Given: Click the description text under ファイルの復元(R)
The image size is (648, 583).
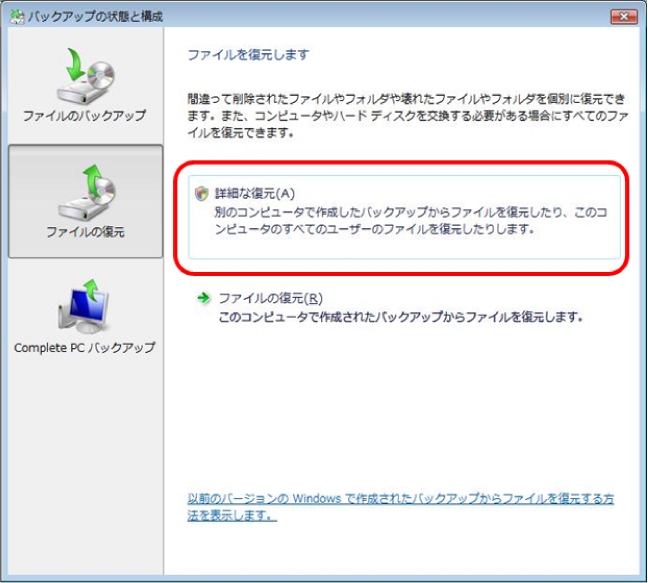Looking at the screenshot, I should coord(400,316).
